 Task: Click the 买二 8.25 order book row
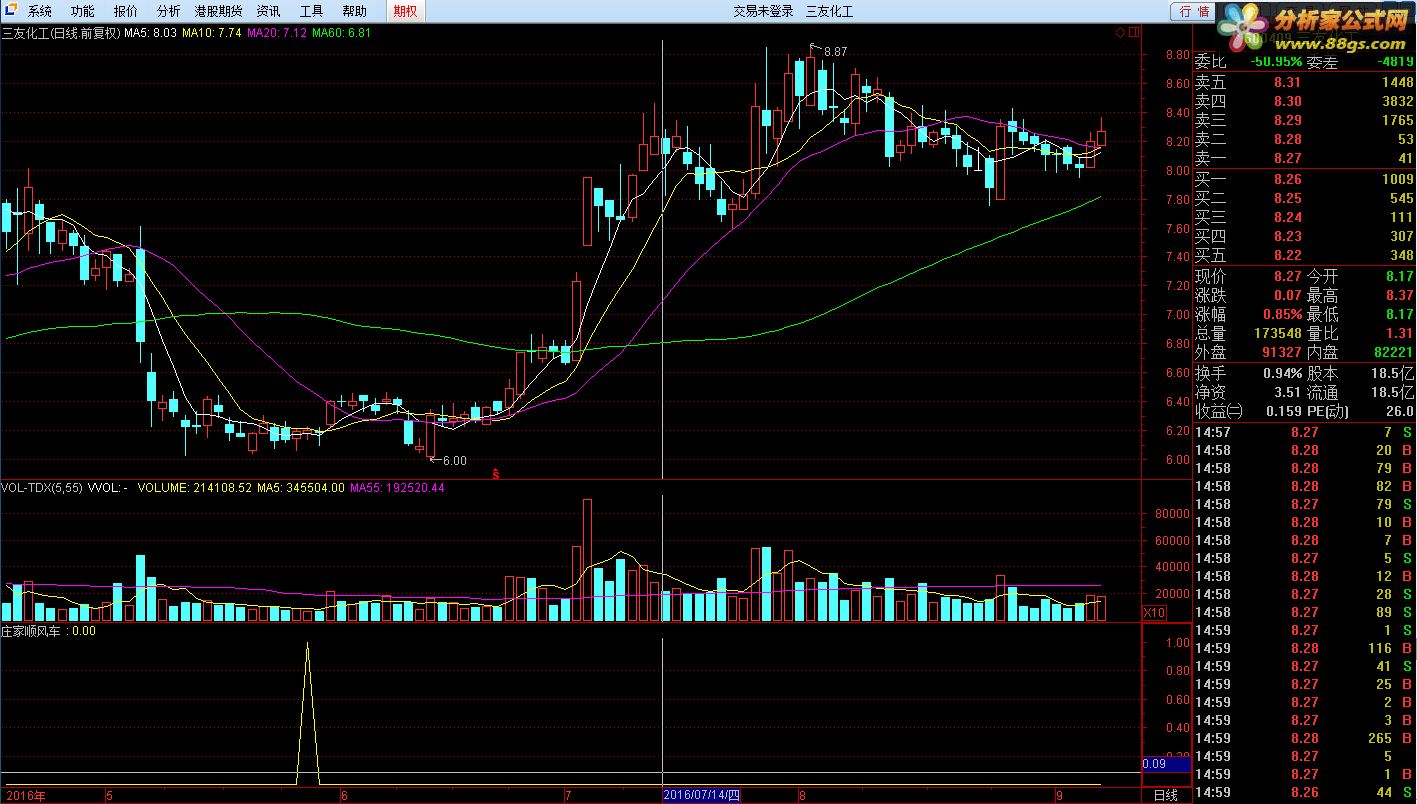1305,198
